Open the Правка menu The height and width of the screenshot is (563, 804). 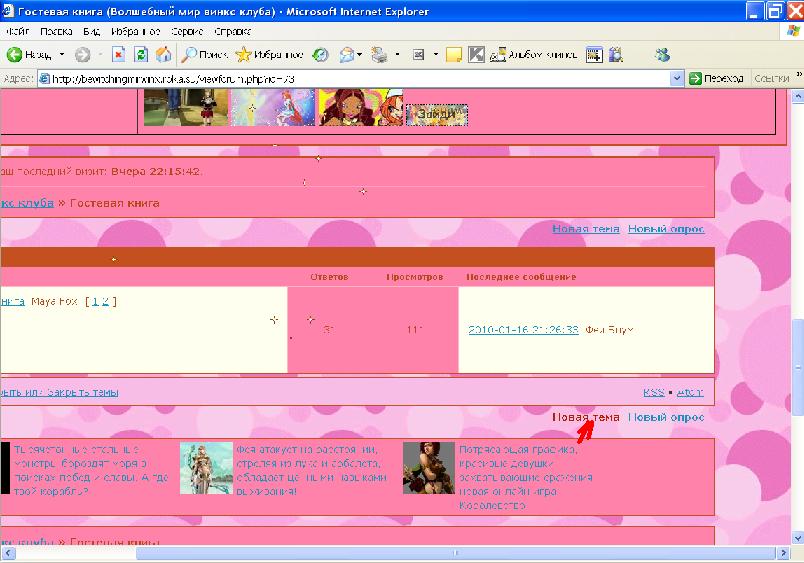coord(56,31)
